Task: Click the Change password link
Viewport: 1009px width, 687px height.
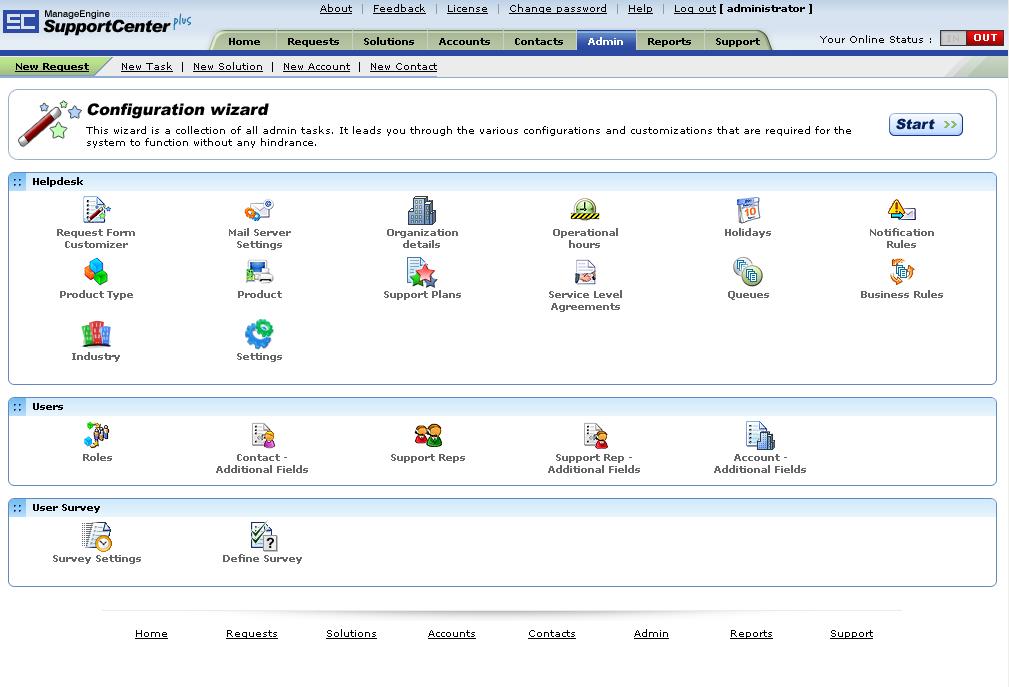Action: tap(557, 9)
